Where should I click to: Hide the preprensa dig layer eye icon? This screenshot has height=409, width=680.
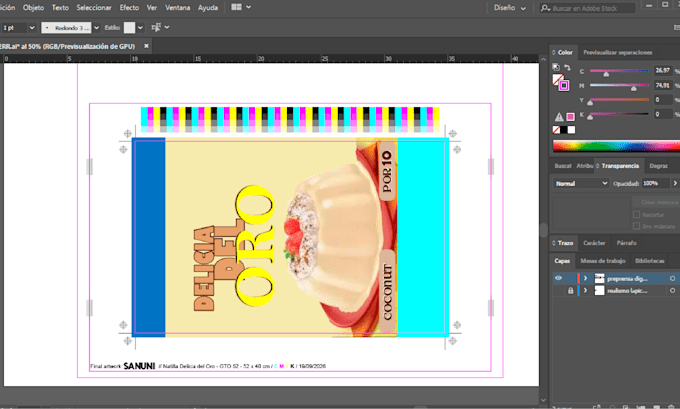point(559,278)
